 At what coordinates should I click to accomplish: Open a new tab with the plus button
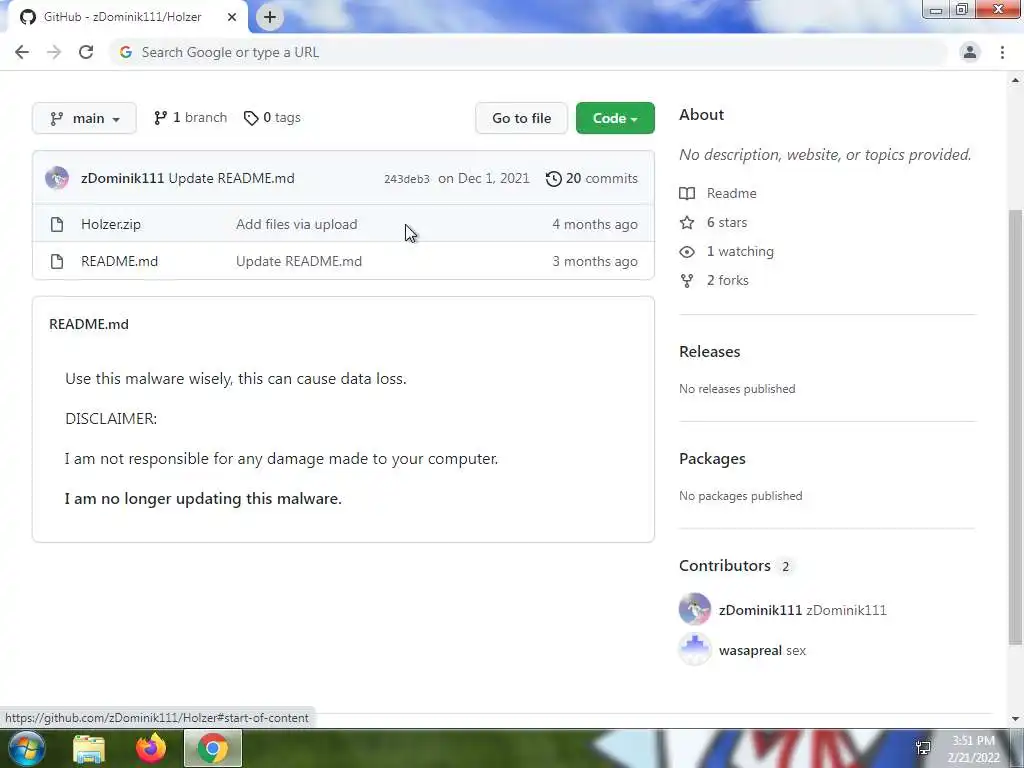click(x=270, y=17)
